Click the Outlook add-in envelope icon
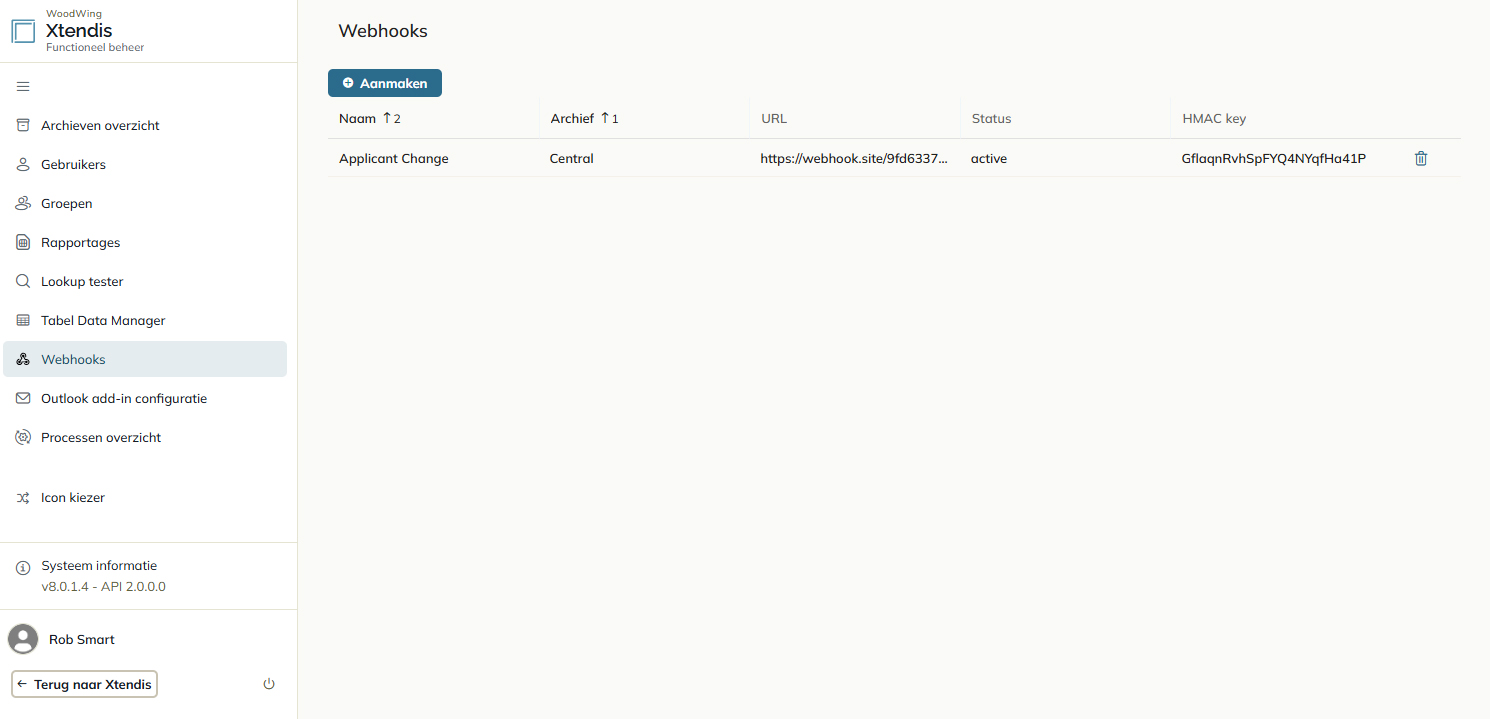 coord(23,398)
